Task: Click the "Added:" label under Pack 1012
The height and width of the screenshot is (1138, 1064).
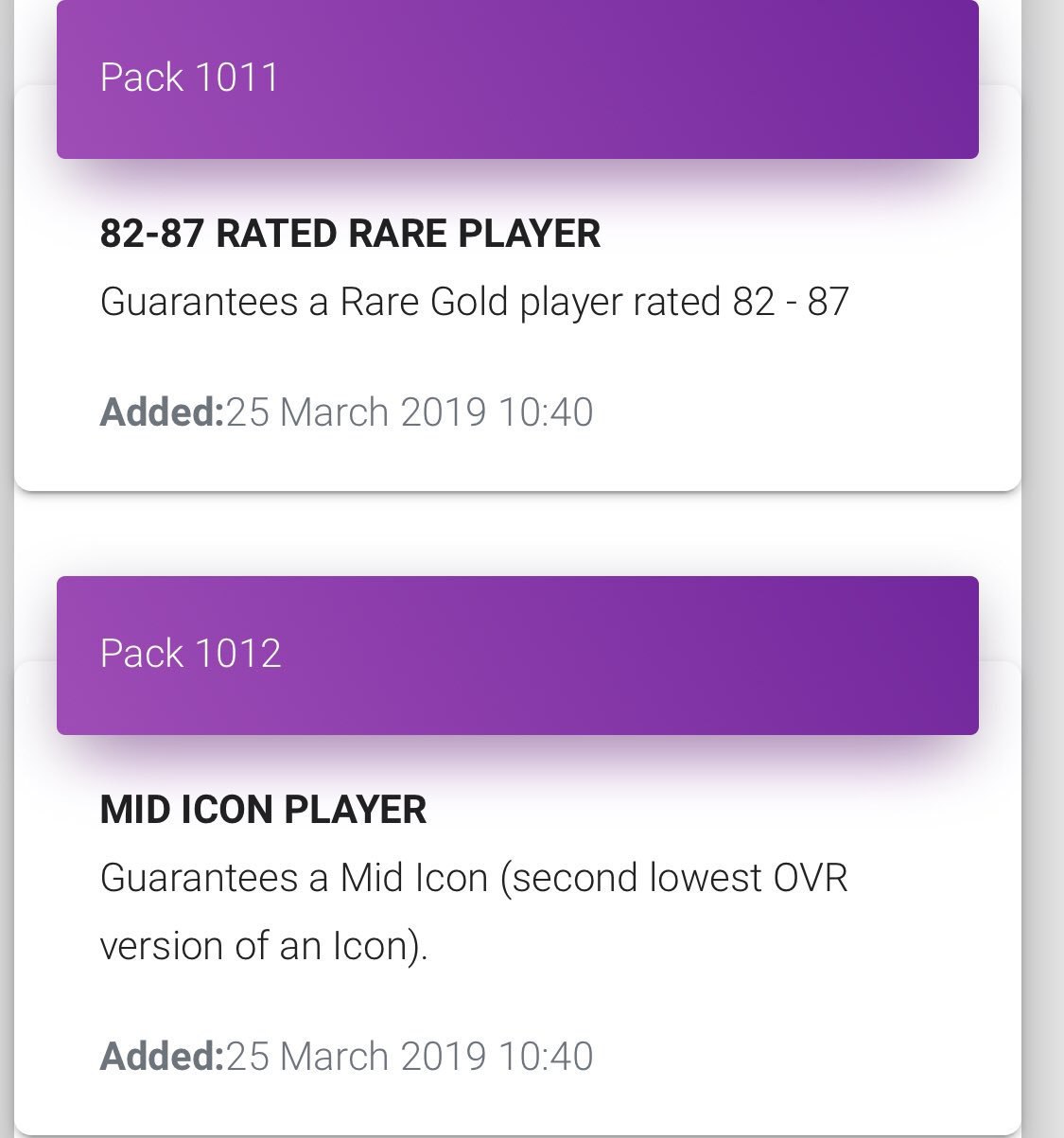Action: 161,1056
